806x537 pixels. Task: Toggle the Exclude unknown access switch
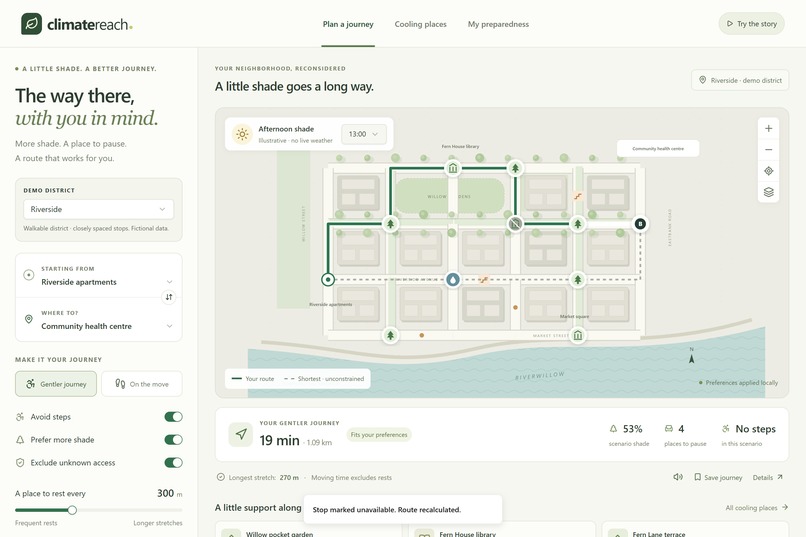click(x=173, y=462)
